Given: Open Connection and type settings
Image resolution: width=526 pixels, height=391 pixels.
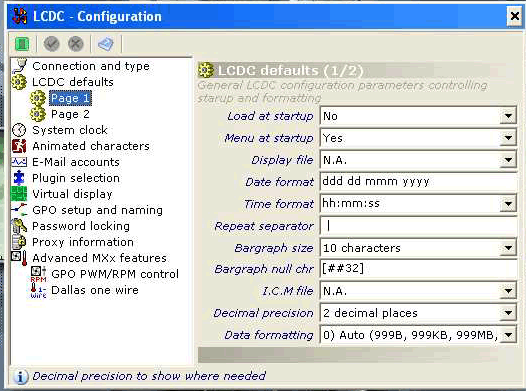Looking at the screenshot, I should click(91, 66).
